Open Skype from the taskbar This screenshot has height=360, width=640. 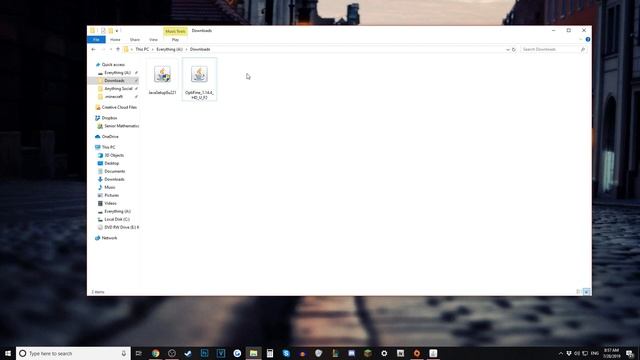click(286, 353)
